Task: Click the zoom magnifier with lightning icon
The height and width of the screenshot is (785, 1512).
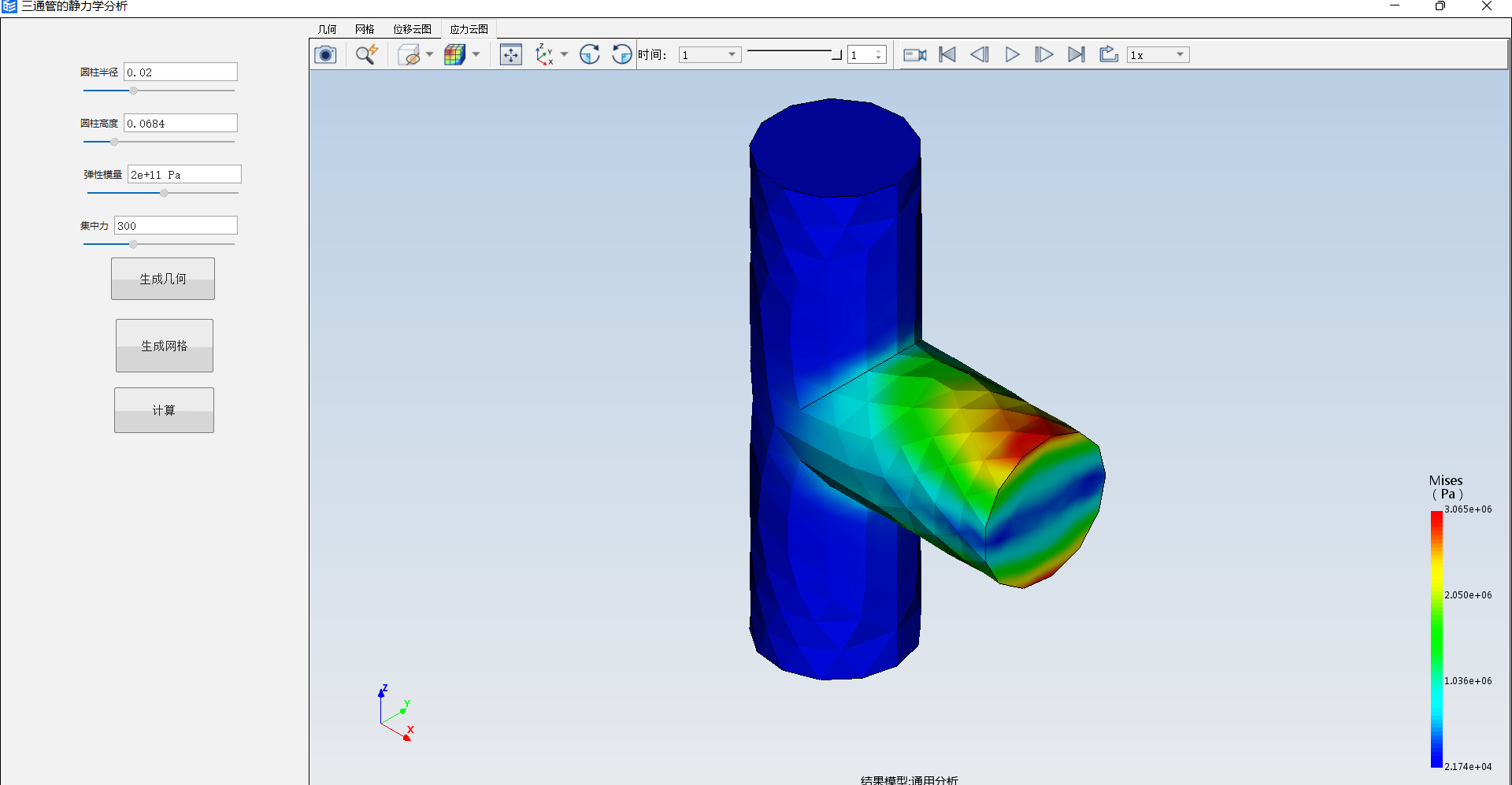Action: pyautogui.click(x=366, y=55)
